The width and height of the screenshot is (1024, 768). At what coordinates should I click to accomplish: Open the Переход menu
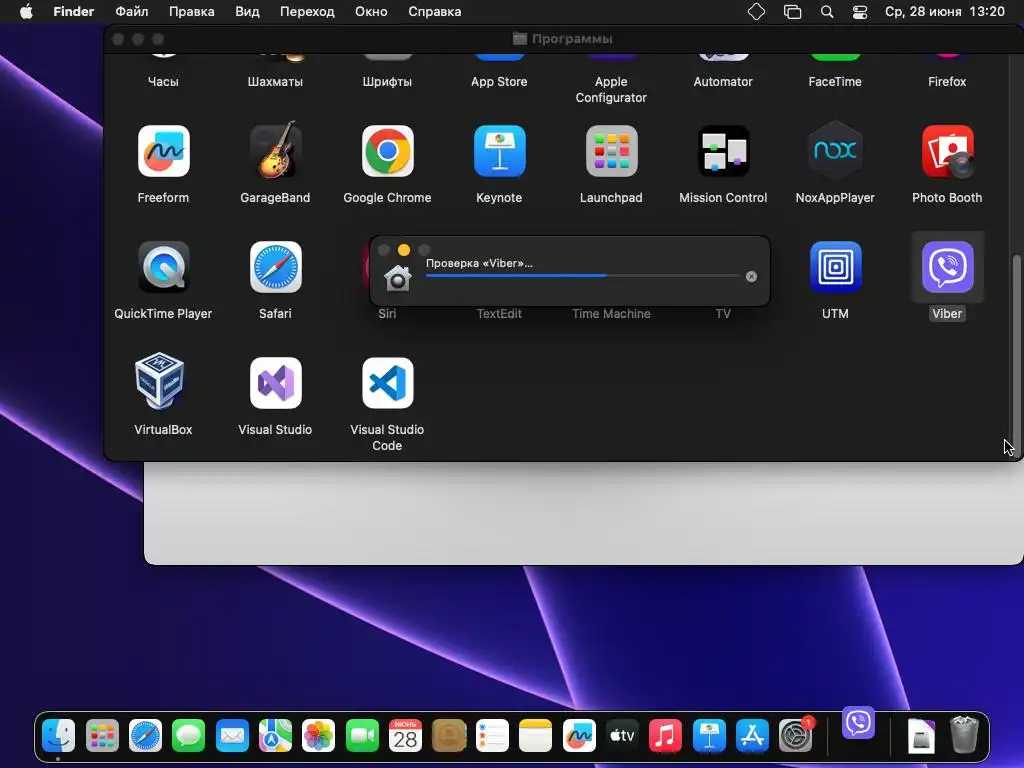[x=307, y=12]
